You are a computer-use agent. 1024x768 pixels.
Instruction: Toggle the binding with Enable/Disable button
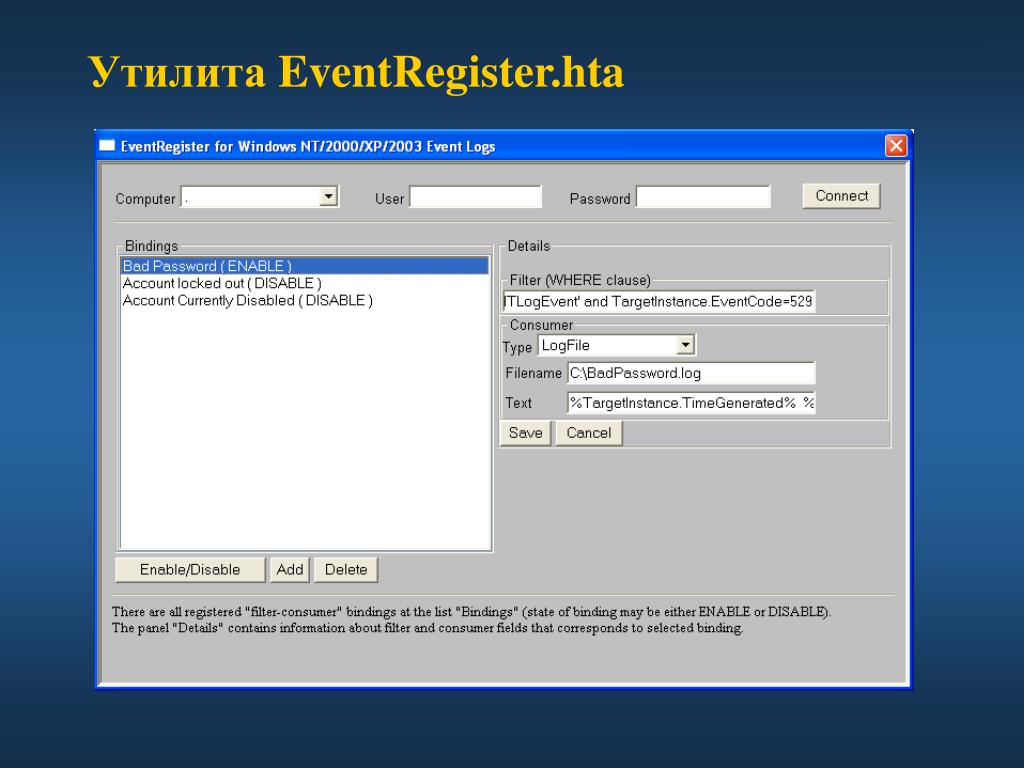pos(190,570)
